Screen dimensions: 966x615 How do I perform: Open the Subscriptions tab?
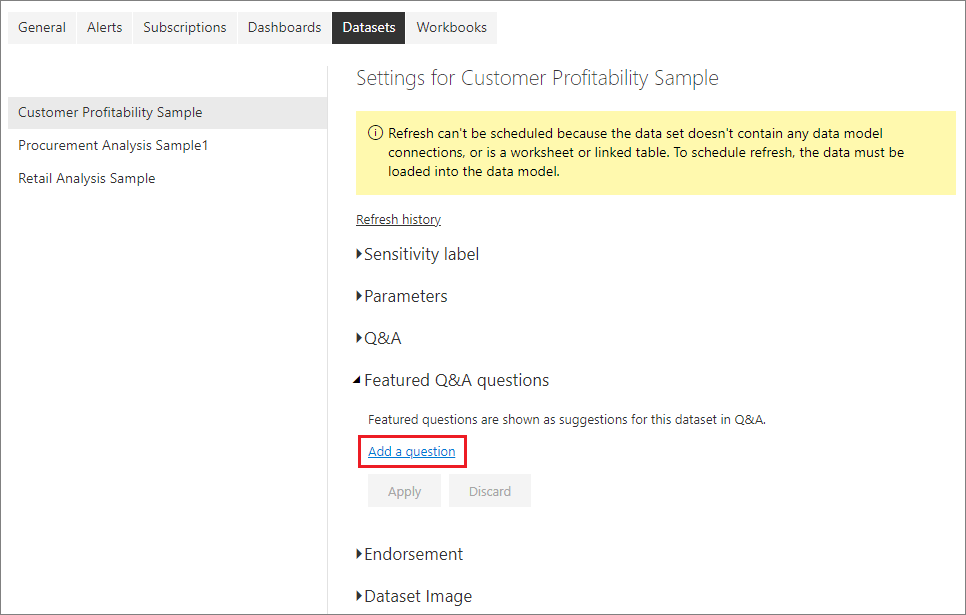[184, 27]
